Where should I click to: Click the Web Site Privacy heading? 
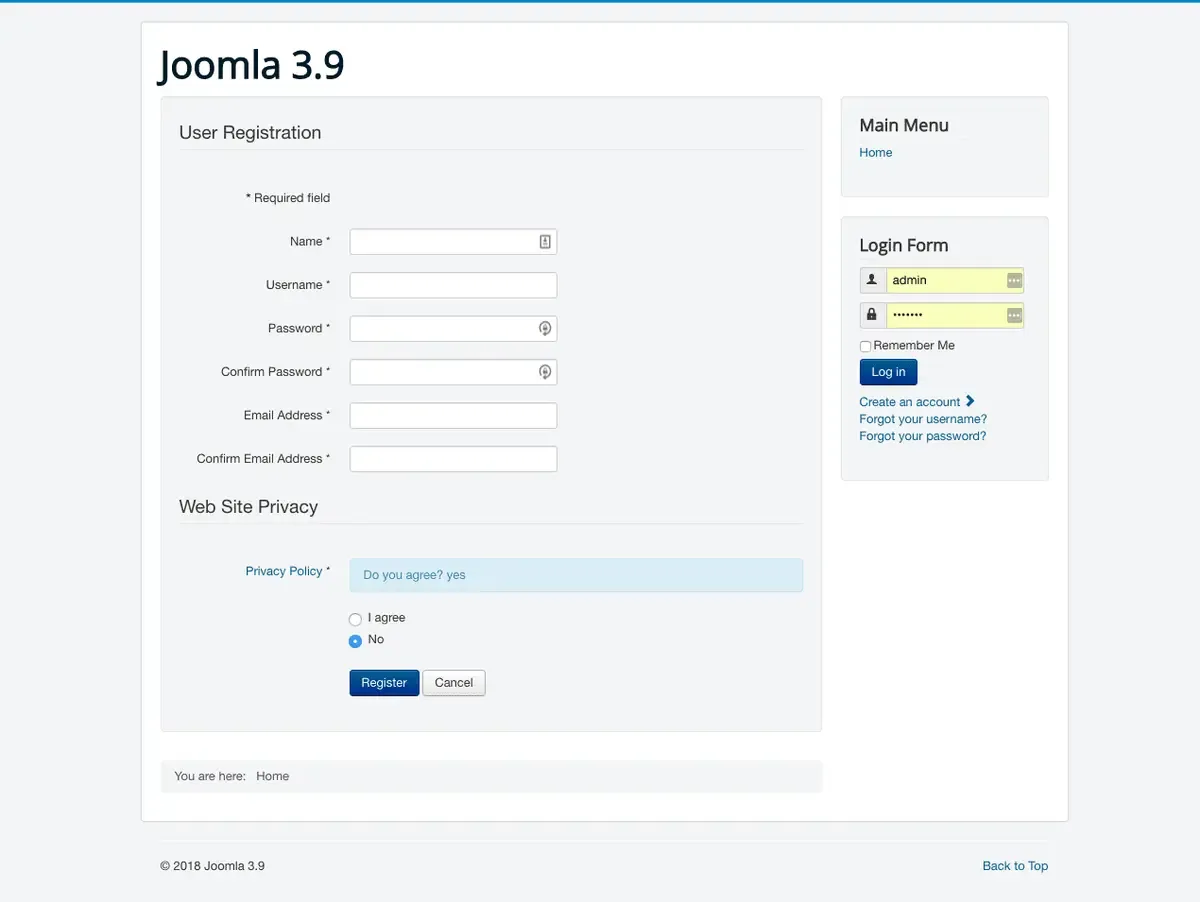(248, 507)
